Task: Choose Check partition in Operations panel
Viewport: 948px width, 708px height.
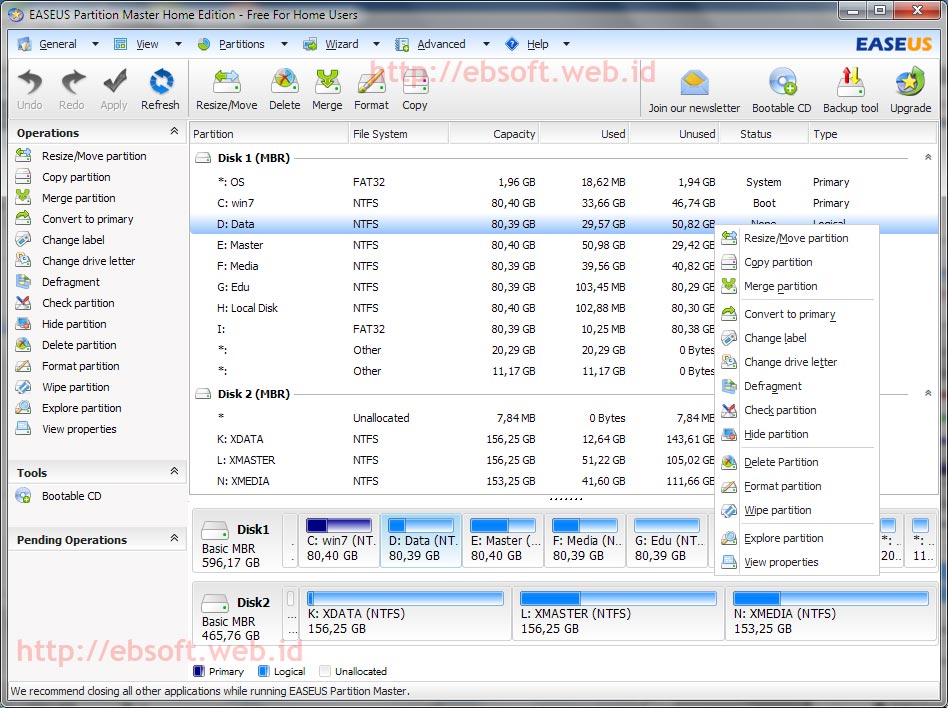Action: 65,303
